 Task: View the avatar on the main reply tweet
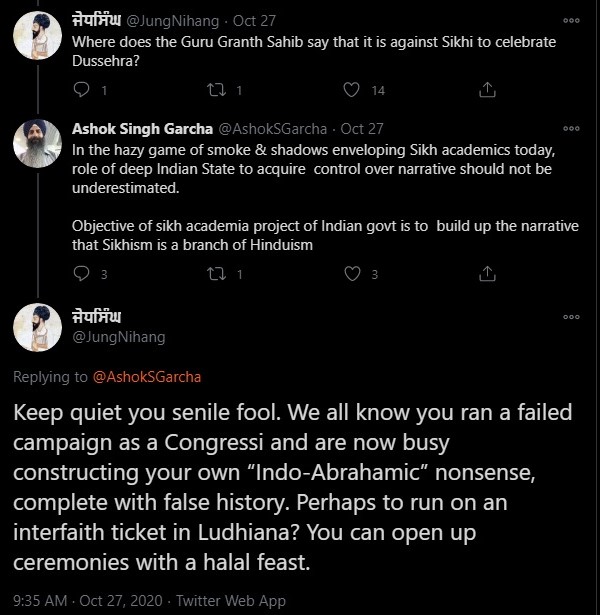[38, 328]
